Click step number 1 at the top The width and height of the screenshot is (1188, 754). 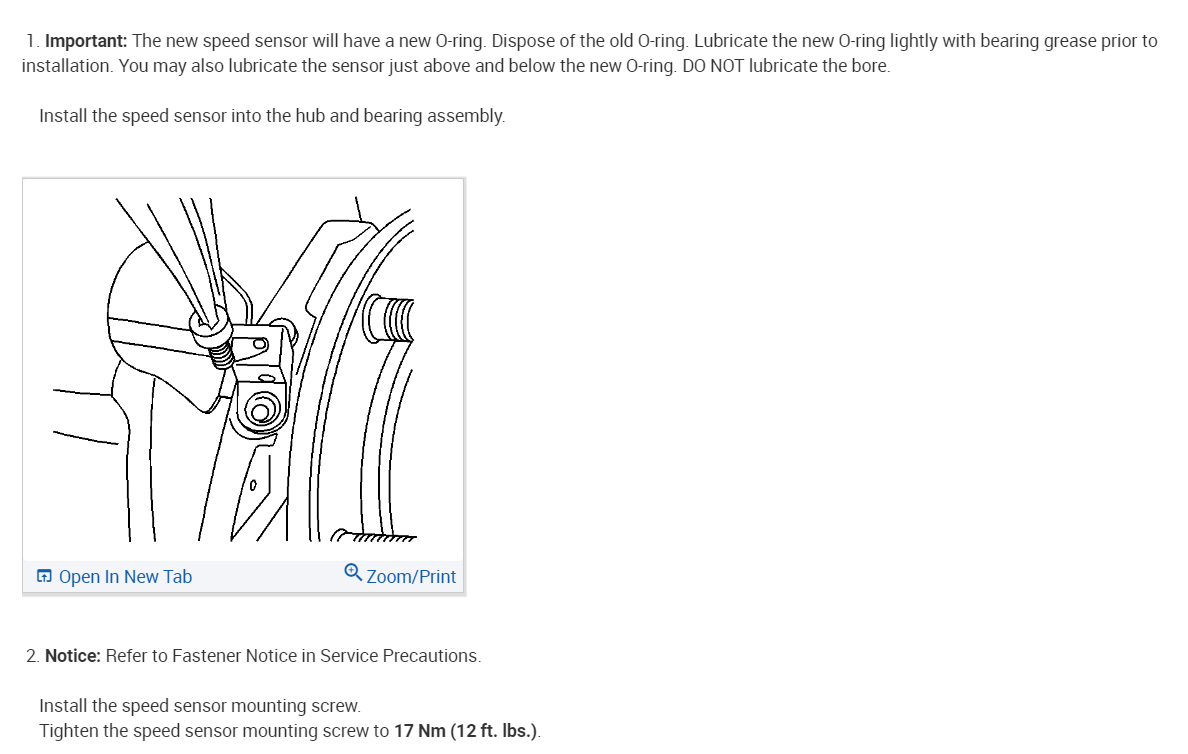point(33,41)
